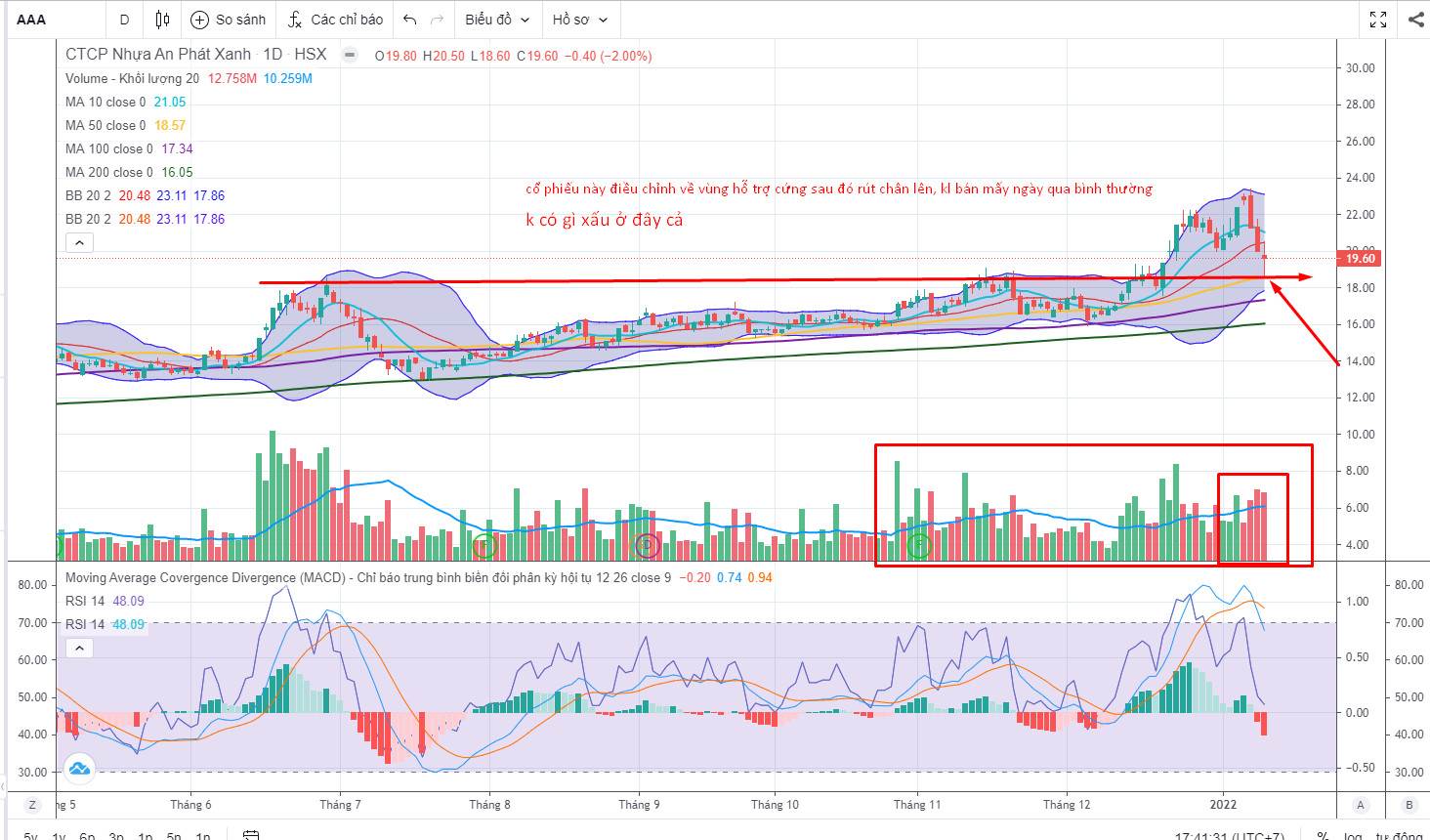Screen dimensions: 1430x840
Task: Click the 2022 time axis label
Action: pos(1223,805)
